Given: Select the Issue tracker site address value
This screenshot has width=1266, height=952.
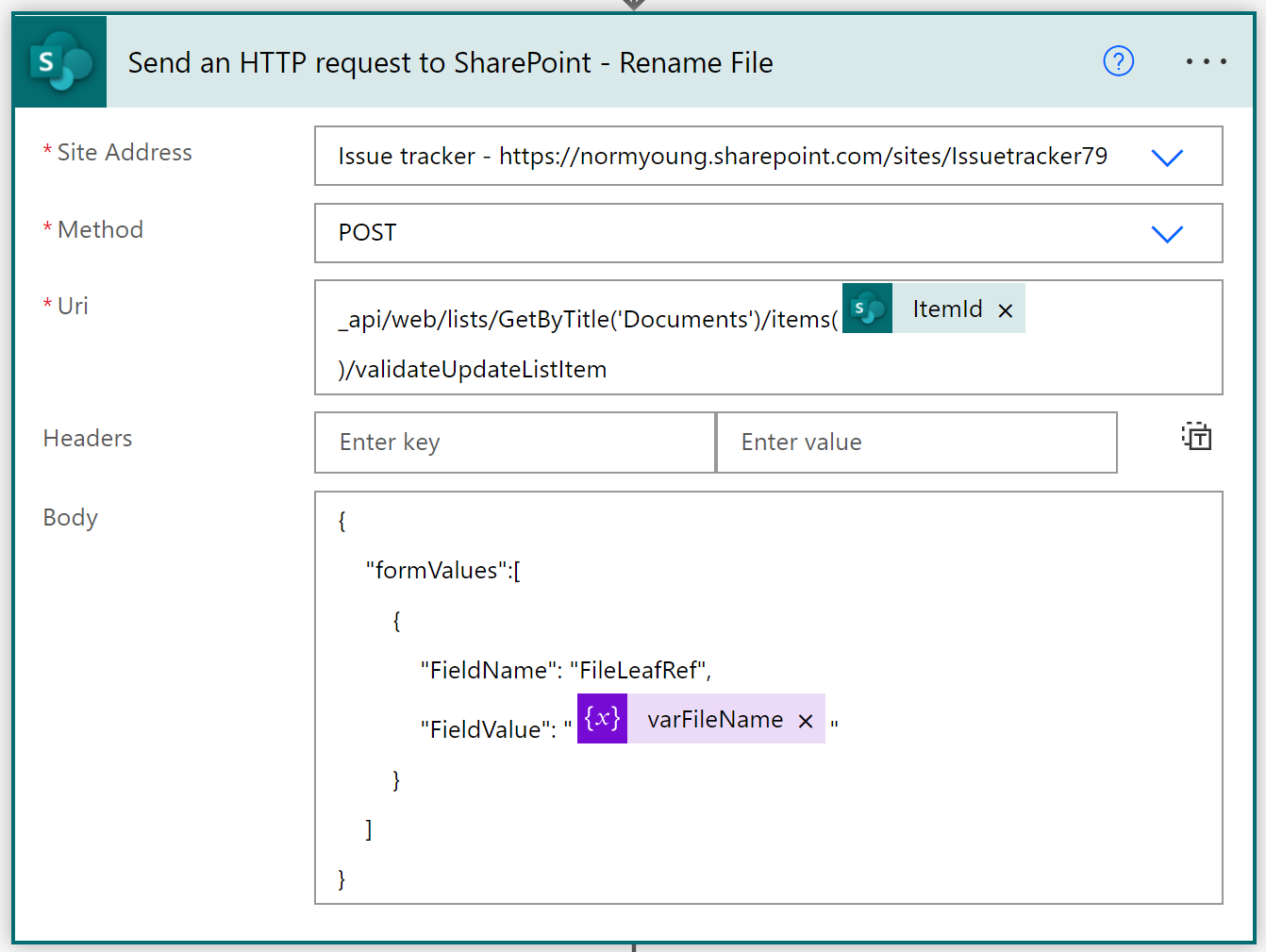Looking at the screenshot, I should (x=723, y=156).
